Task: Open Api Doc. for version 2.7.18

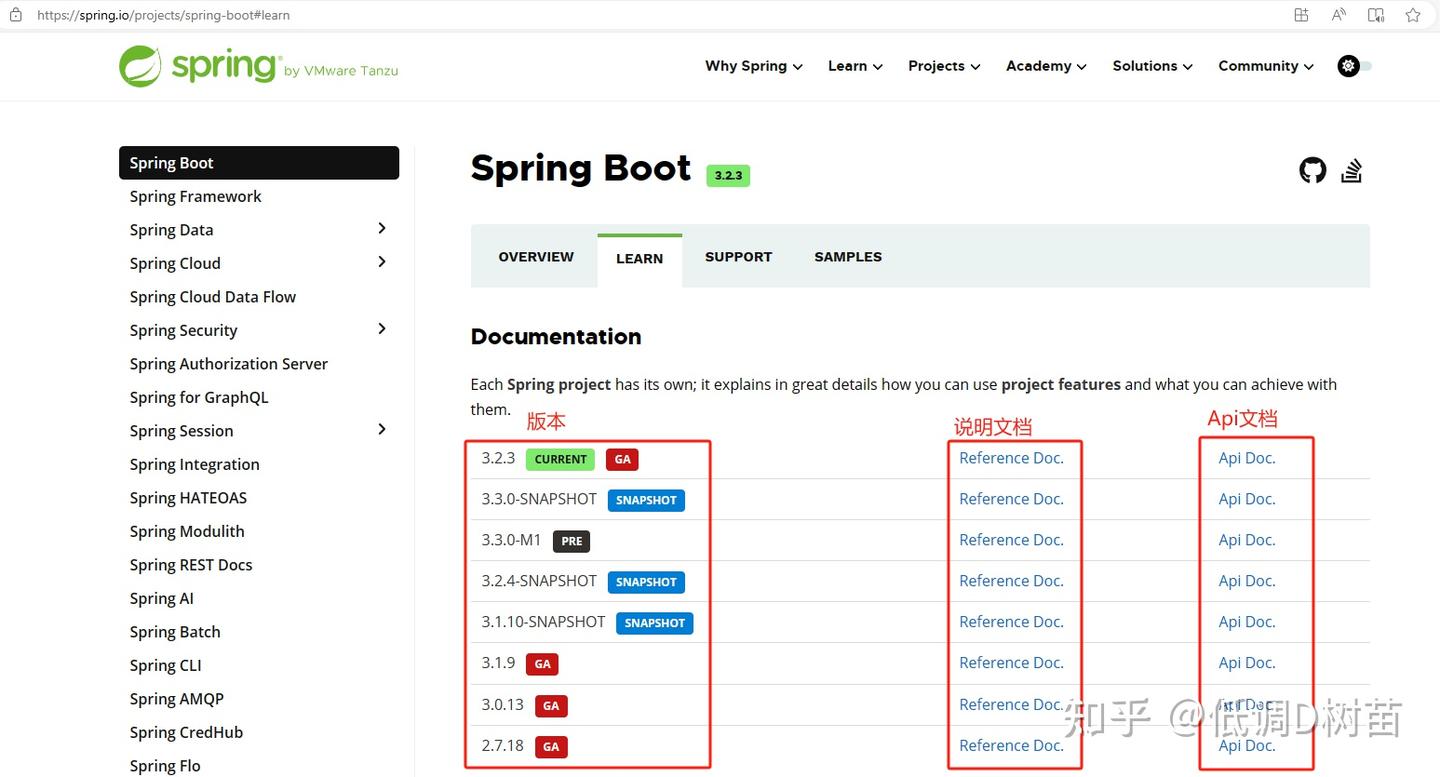Action: [x=1246, y=745]
